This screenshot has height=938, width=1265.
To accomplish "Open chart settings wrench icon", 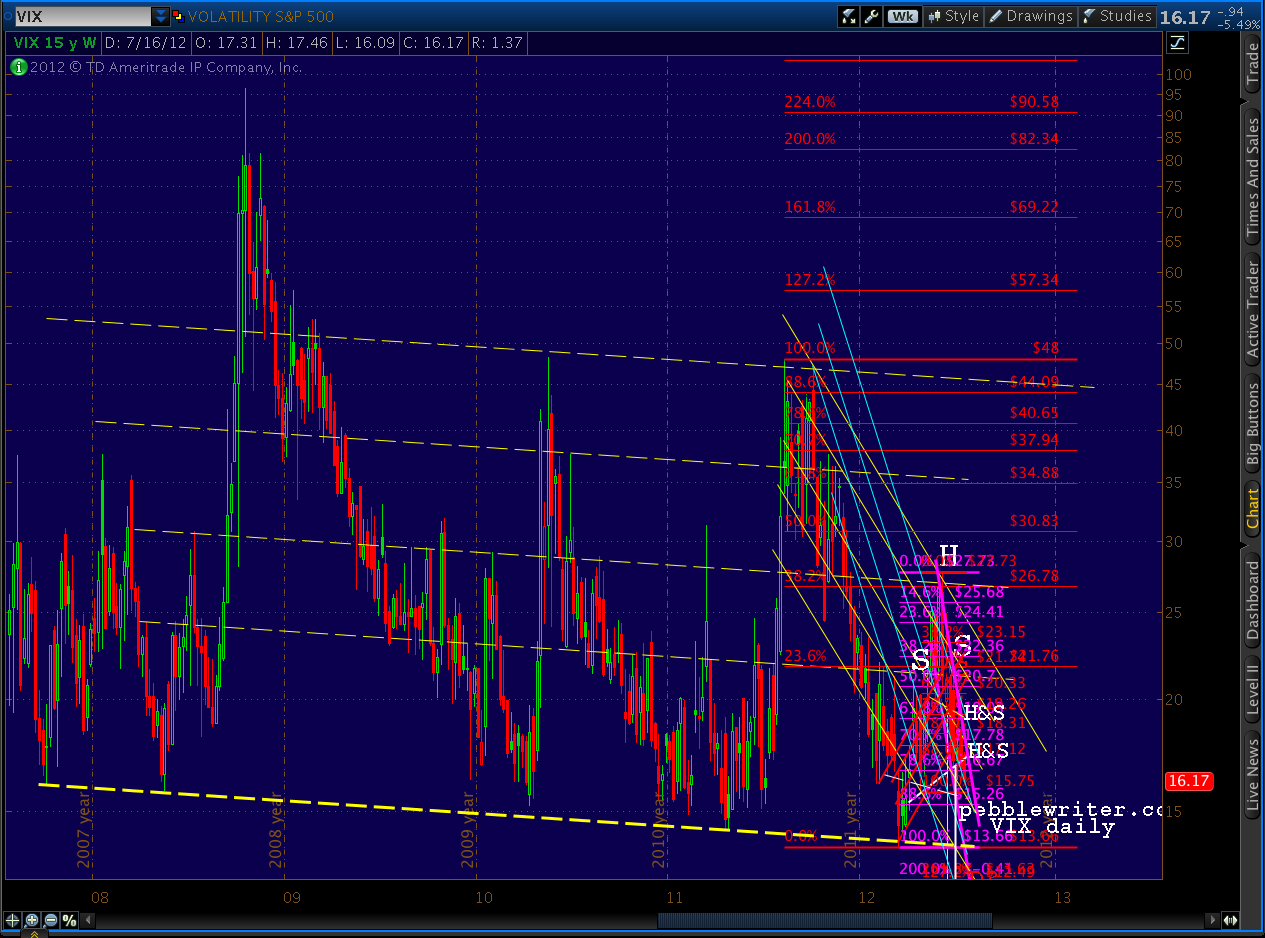I will 872,16.
